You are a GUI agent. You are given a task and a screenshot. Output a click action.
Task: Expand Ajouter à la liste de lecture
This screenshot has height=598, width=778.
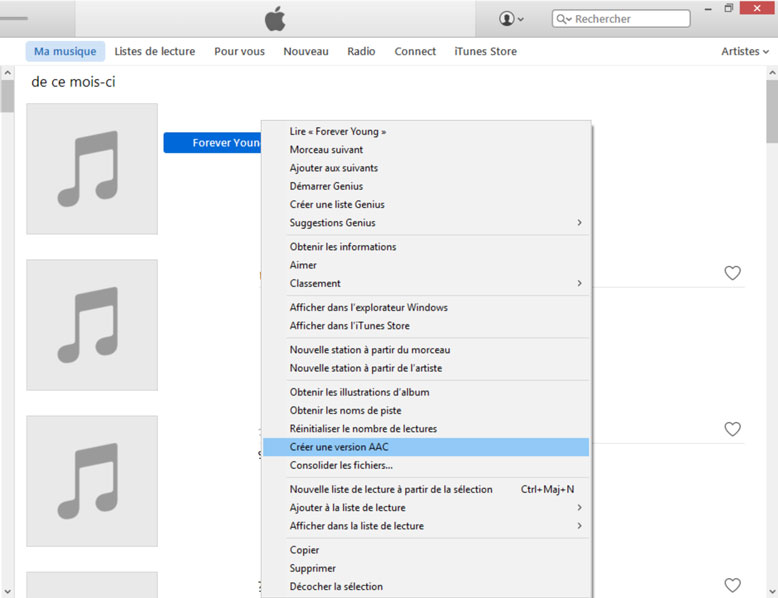tap(426, 508)
